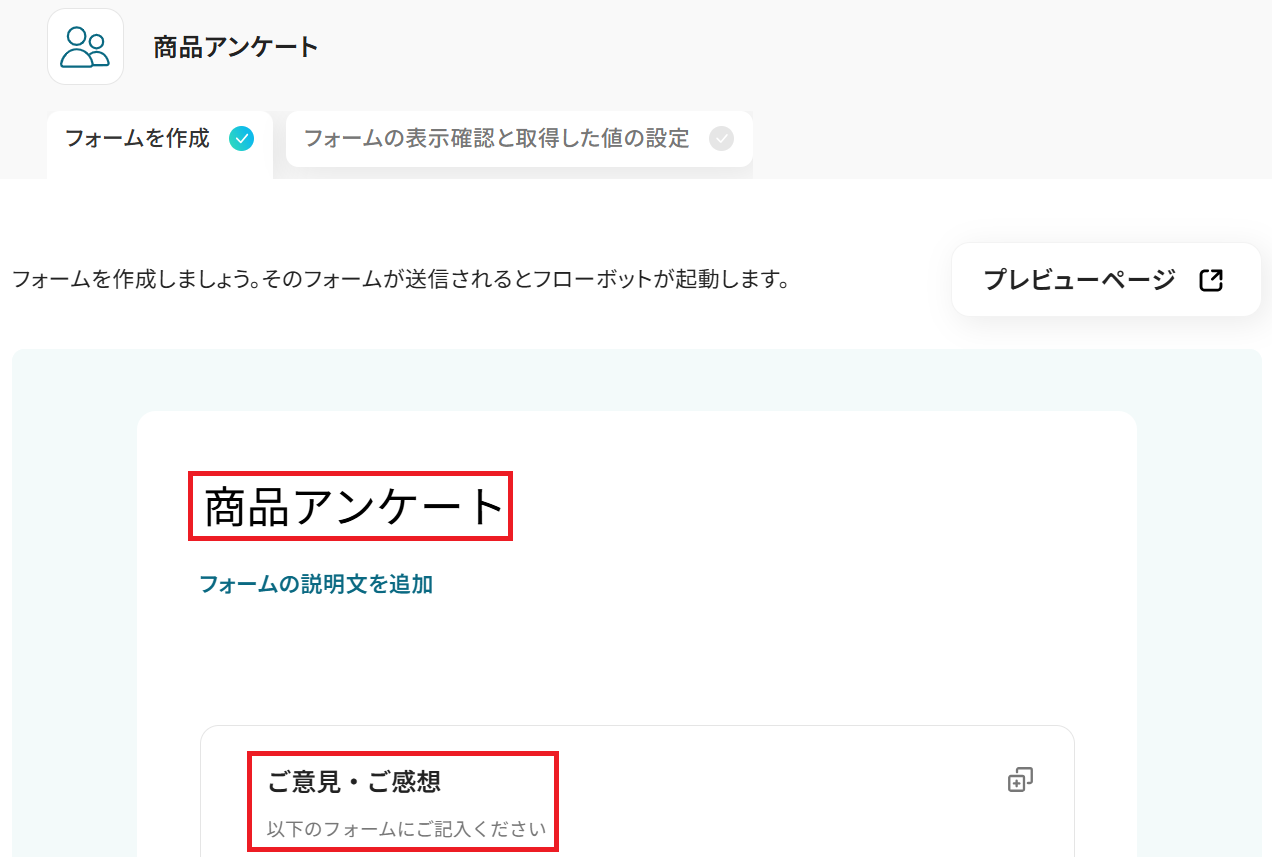This screenshot has height=857, width=1272.
Task: Open the フォームを作成 tab label
Action: tap(137, 139)
